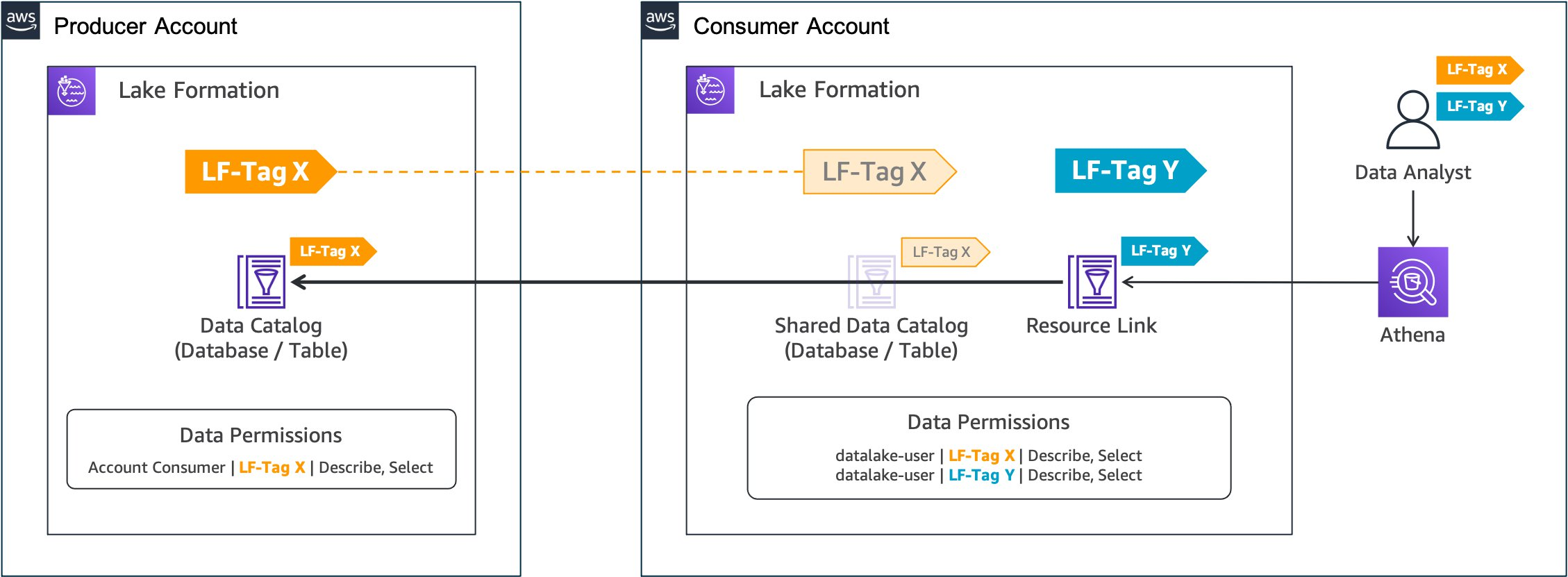Screen dimensions: 1568x577
Task: Click the blue LF-Tag Y beside Data Analyst
Action: [x=1480, y=106]
